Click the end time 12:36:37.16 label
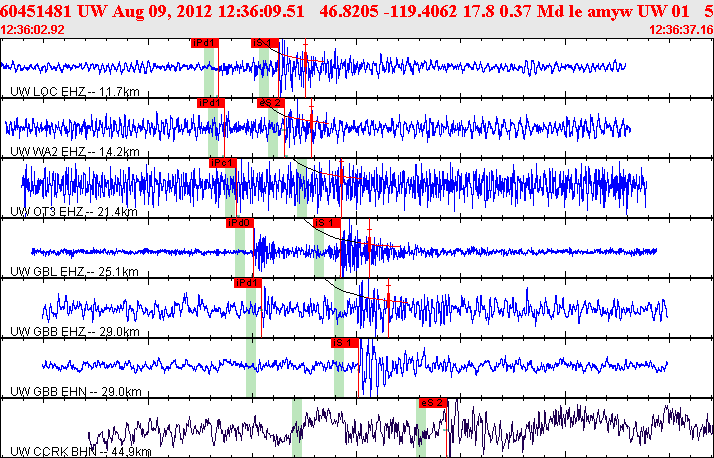The image size is (714, 458). pyautogui.click(x=680, y=30)
